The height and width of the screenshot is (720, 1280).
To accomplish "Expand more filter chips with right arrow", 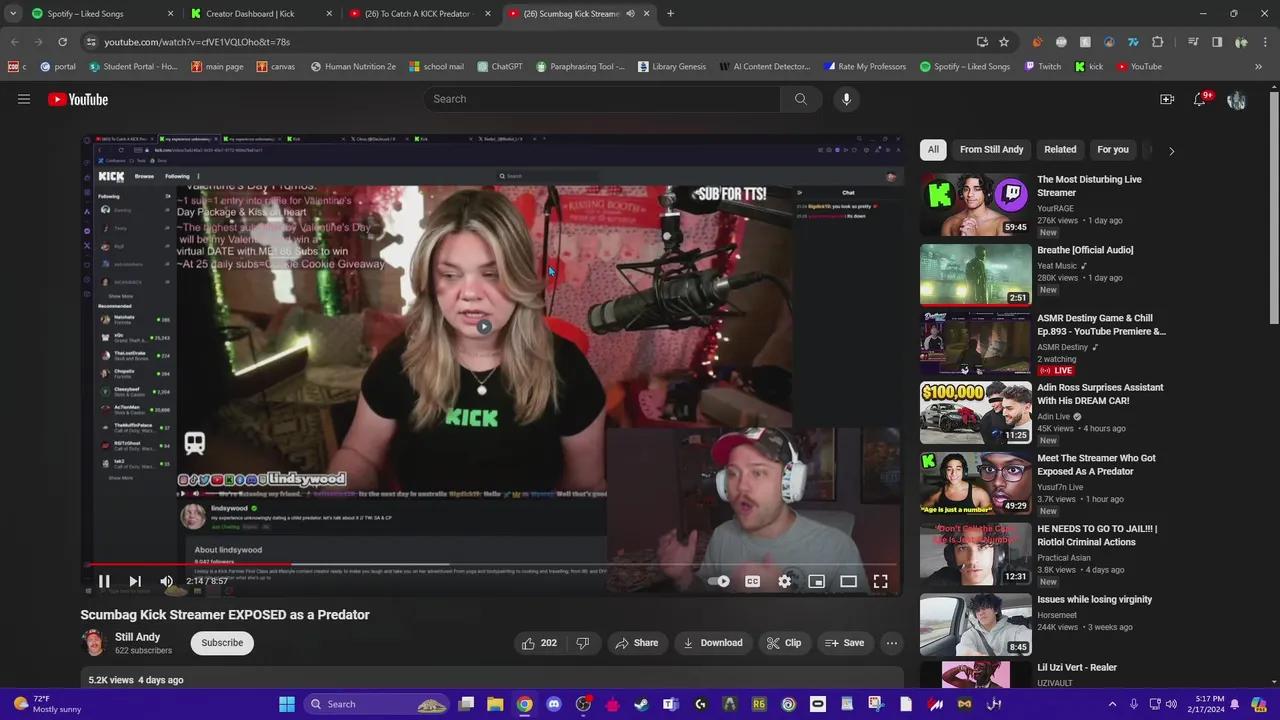I will [1171, 149].
